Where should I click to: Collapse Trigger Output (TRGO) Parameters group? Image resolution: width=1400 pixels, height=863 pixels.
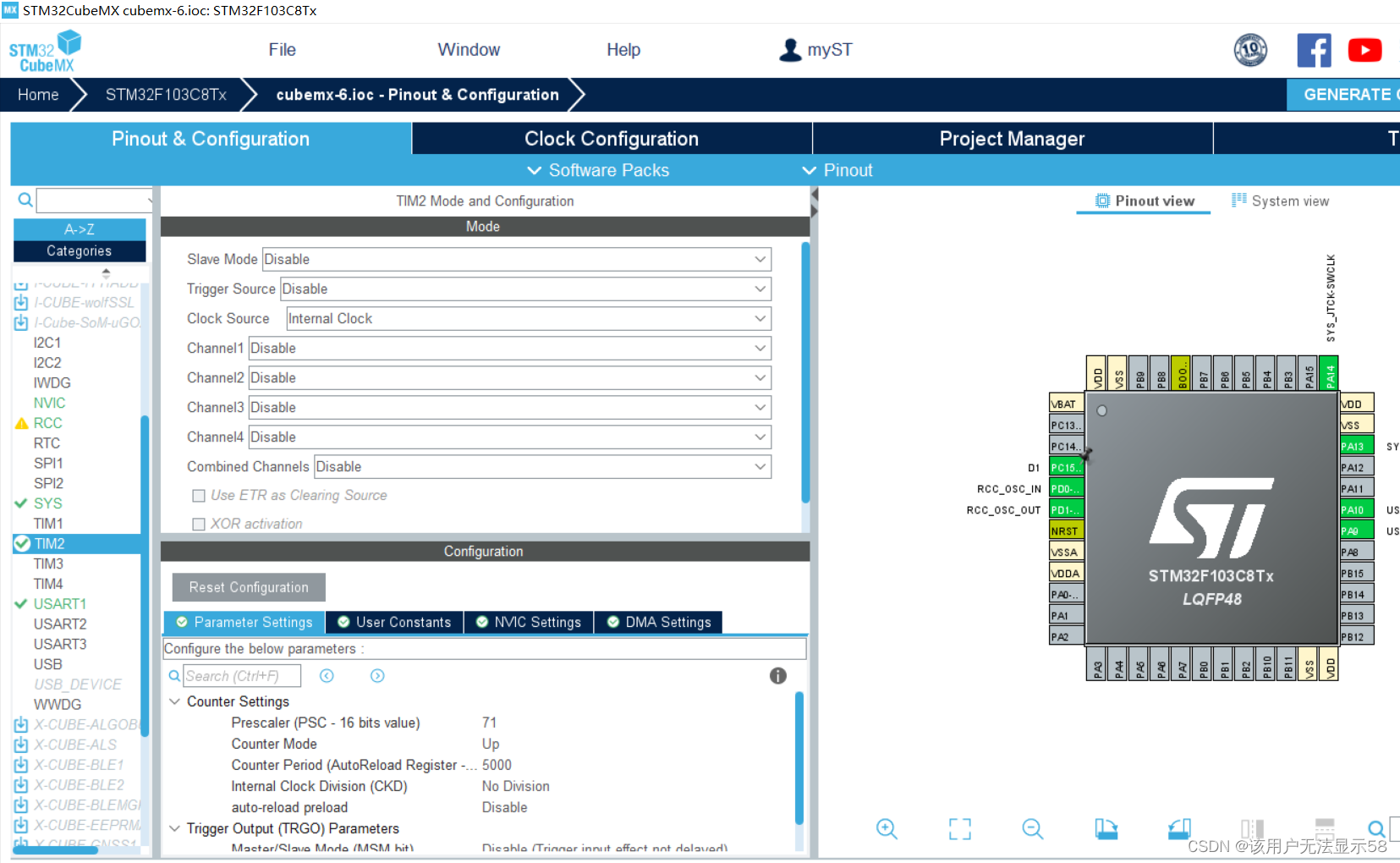tap(174, 828)
